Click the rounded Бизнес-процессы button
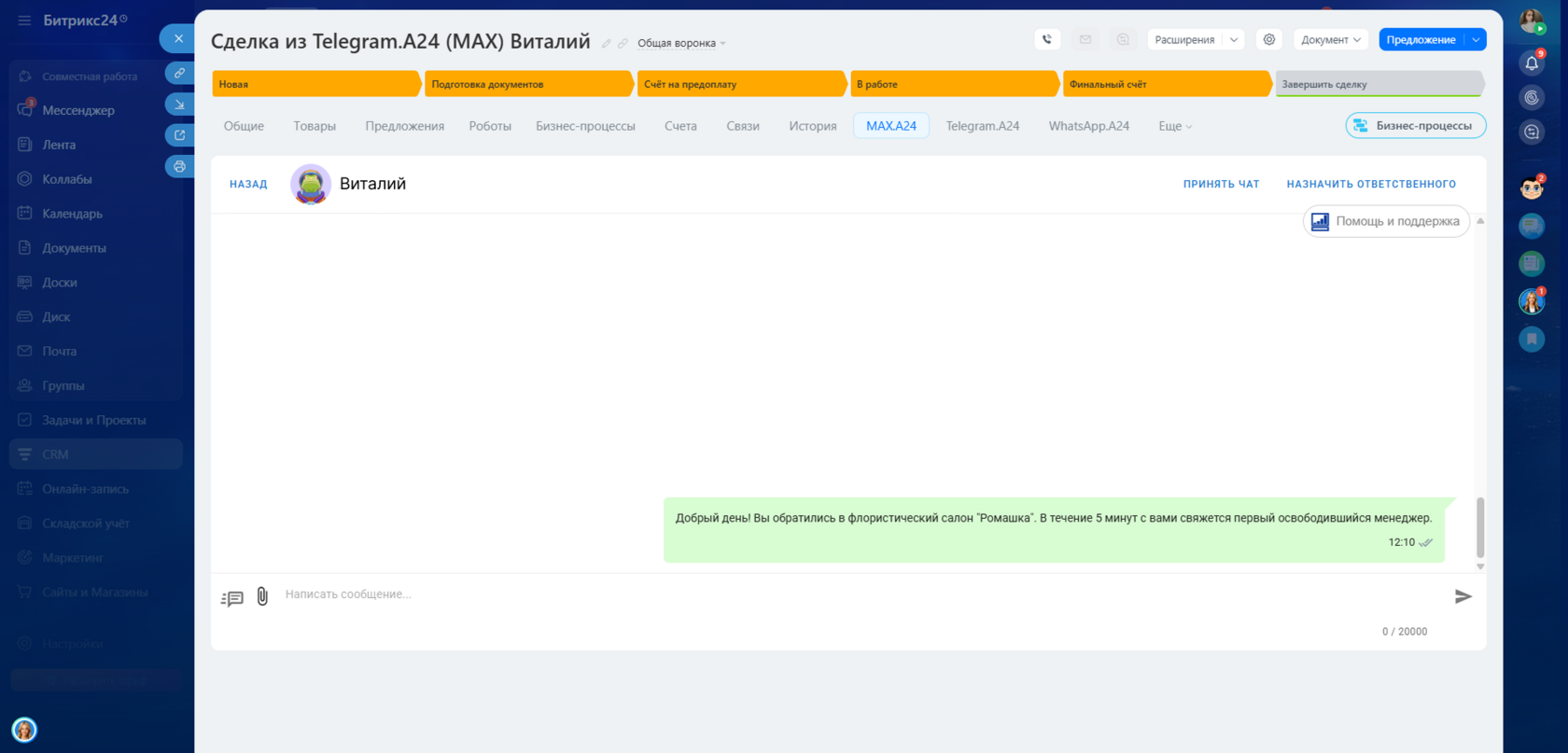This screenshot has width=1568, height=753. point(1416,125)
